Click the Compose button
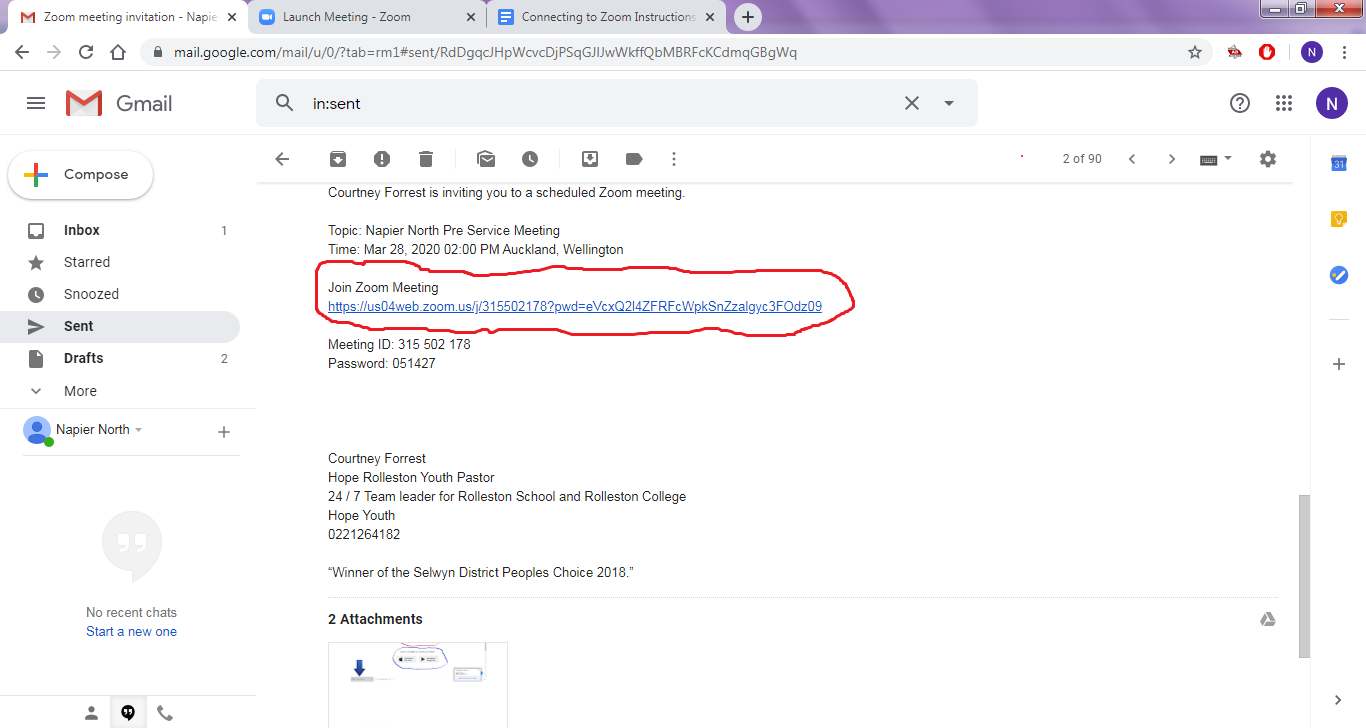1366x728 pixels. point(81,175)
